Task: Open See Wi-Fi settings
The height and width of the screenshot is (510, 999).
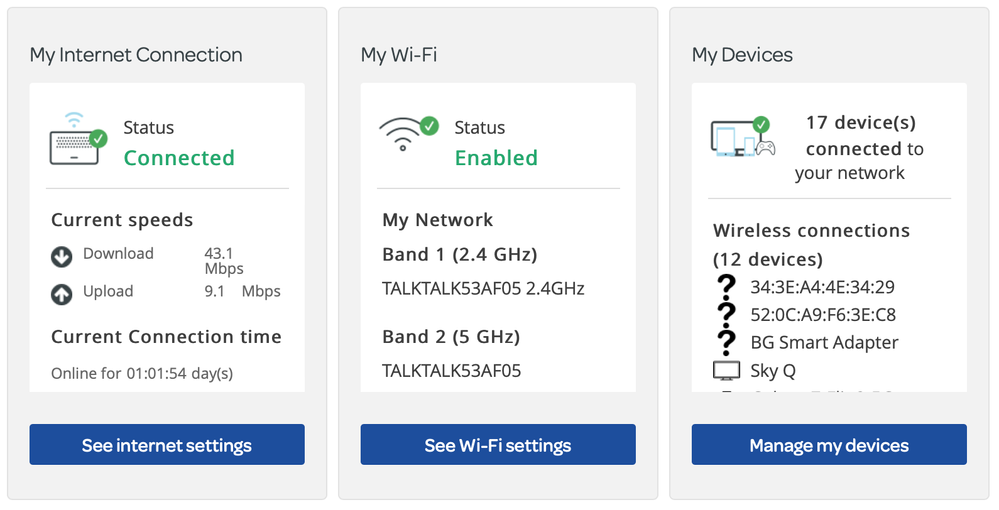Action: tap(498, 445)
